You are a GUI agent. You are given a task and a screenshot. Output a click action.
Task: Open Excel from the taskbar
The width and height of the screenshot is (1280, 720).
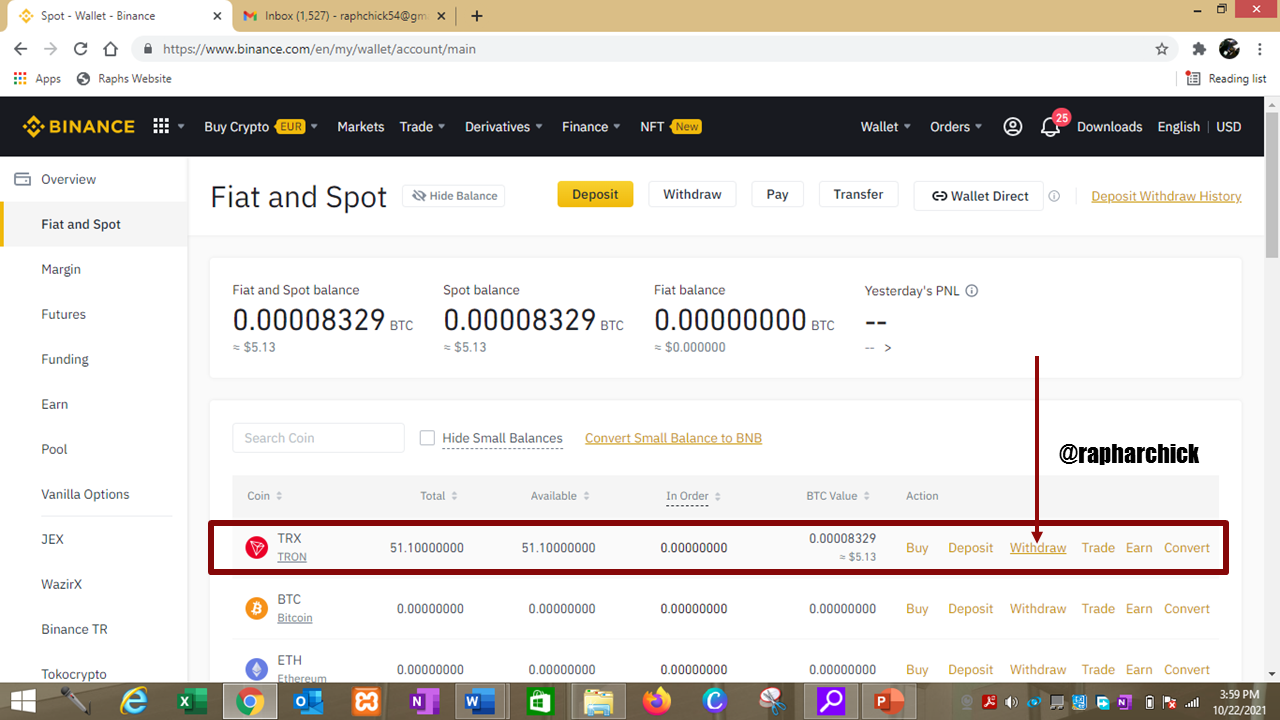point(192,701)
